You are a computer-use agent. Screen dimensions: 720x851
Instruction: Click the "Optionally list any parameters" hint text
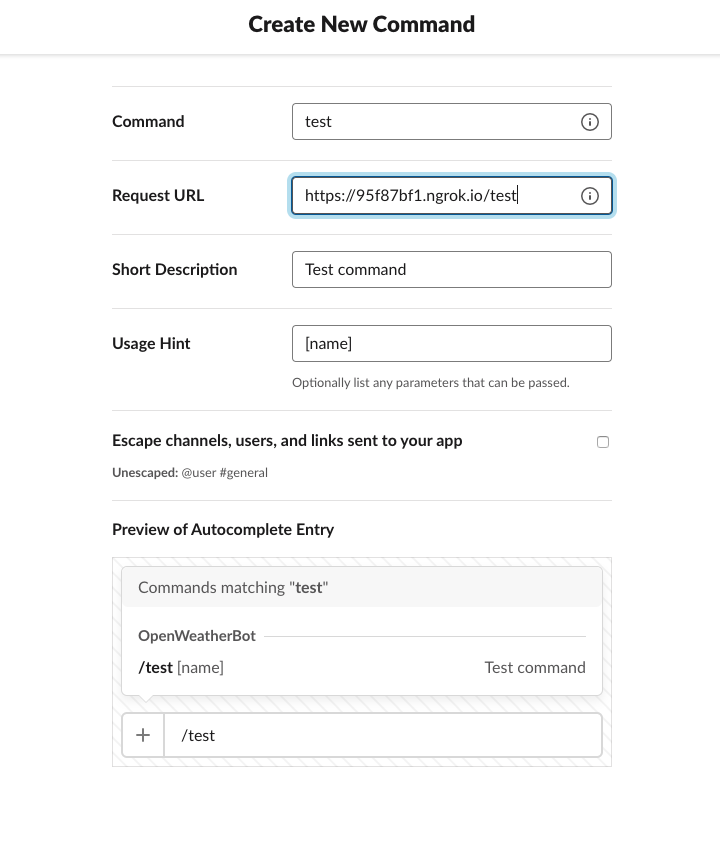[x=431, y=383]
